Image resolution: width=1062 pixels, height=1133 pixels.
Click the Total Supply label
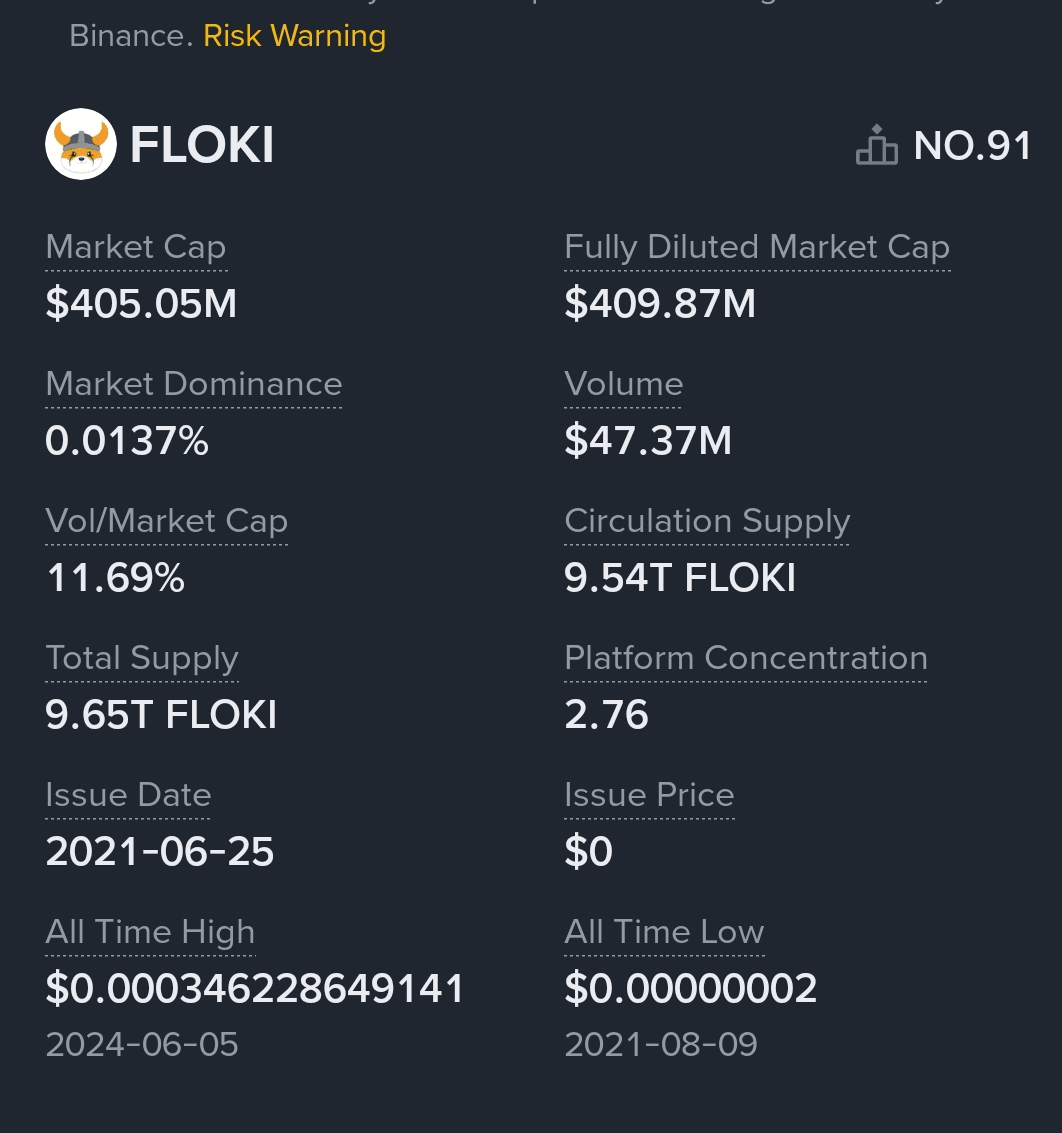point(142,658)
